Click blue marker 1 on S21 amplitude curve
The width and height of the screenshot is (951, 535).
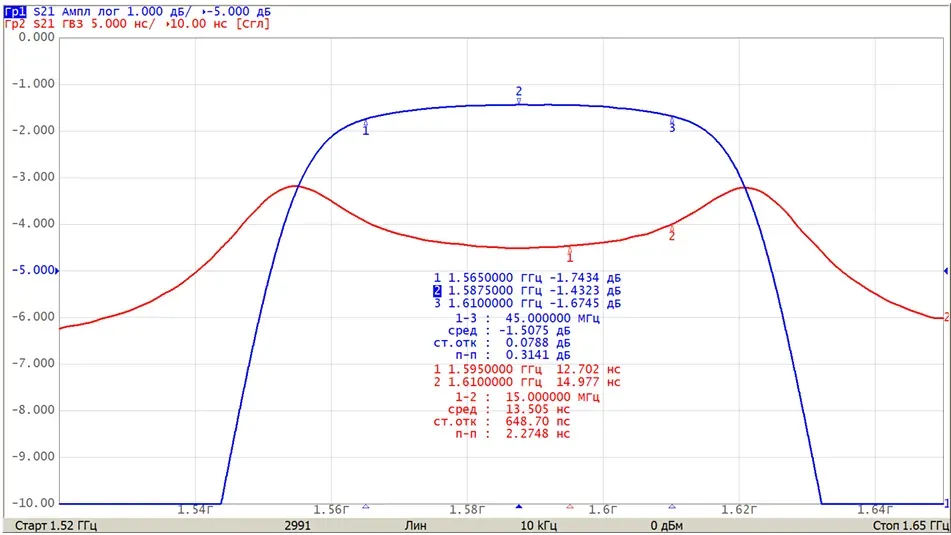pyautogui.click(x=366, y=129)
